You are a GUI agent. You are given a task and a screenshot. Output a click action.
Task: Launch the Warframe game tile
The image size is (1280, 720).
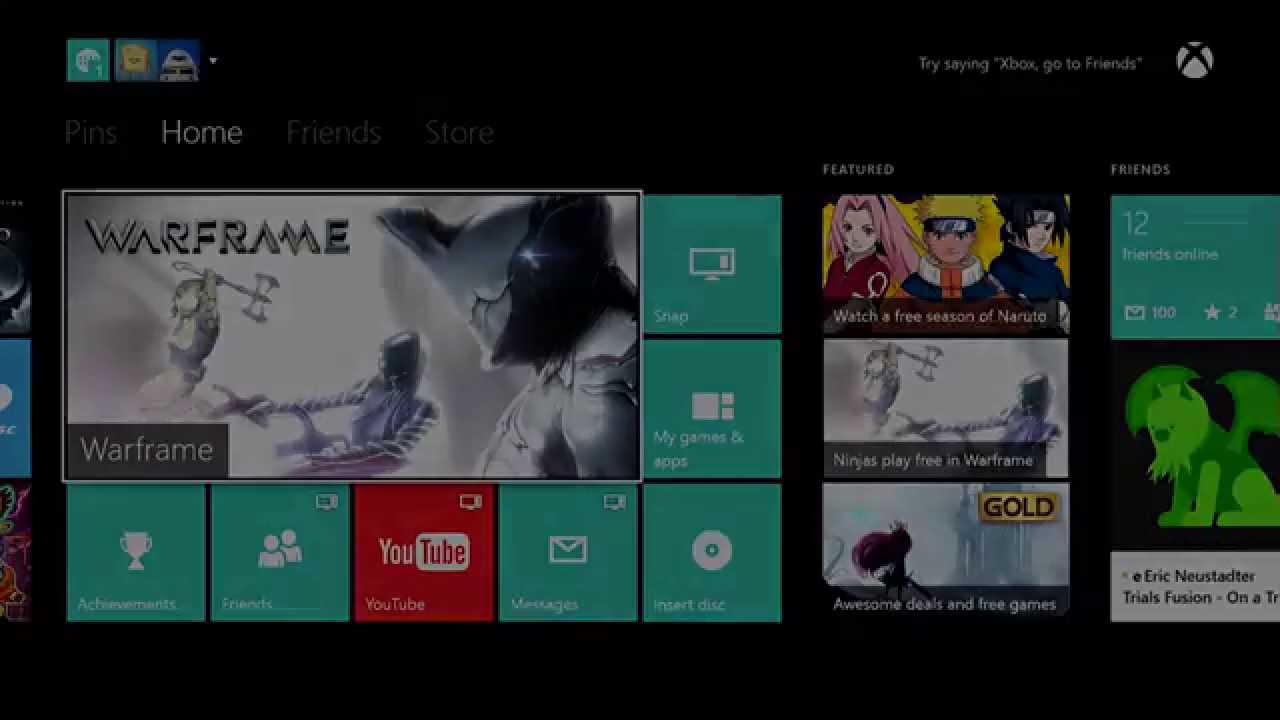tap(352, 337)
